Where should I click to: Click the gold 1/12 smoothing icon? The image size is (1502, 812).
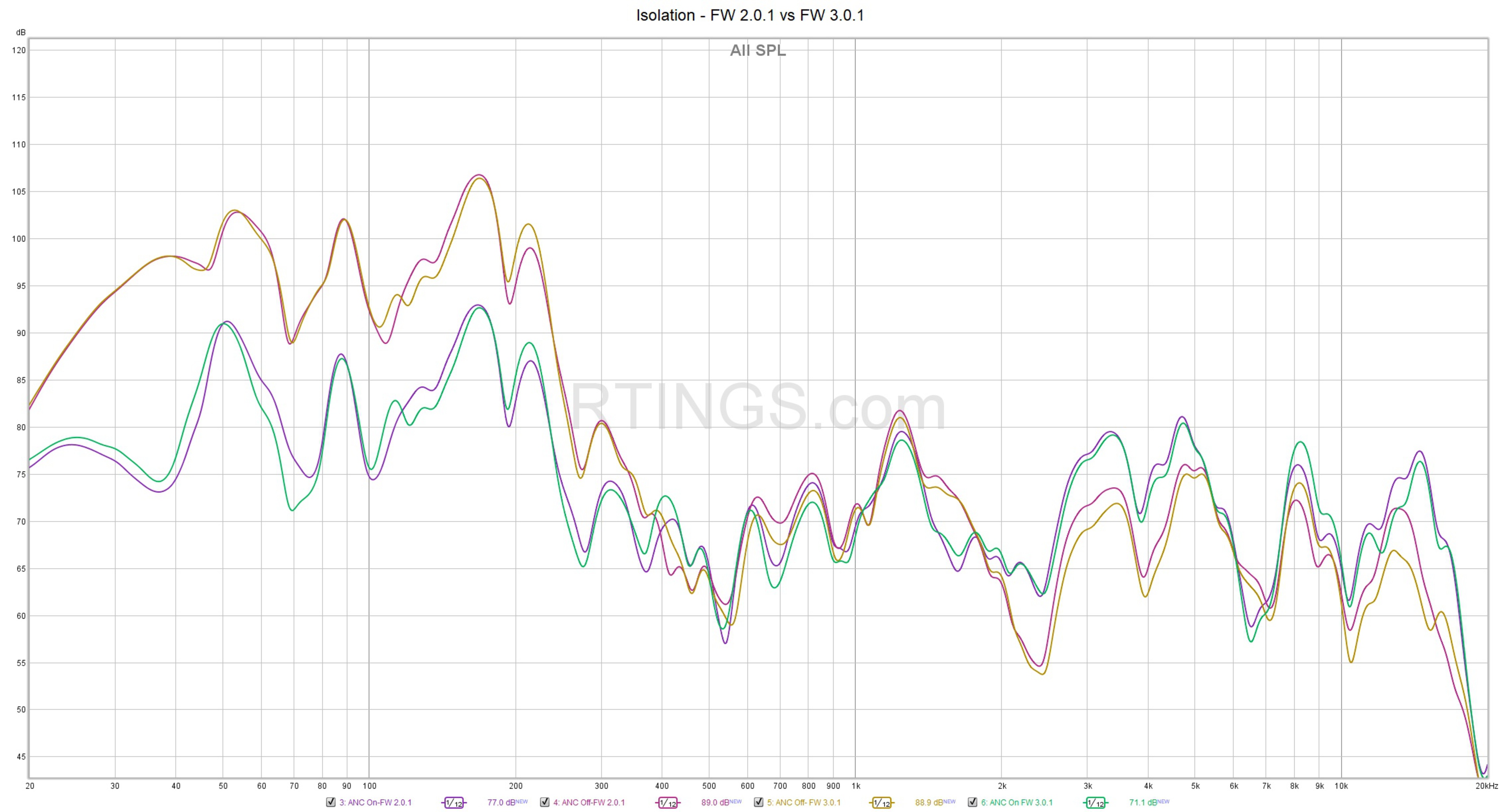(x=882, y=803)
